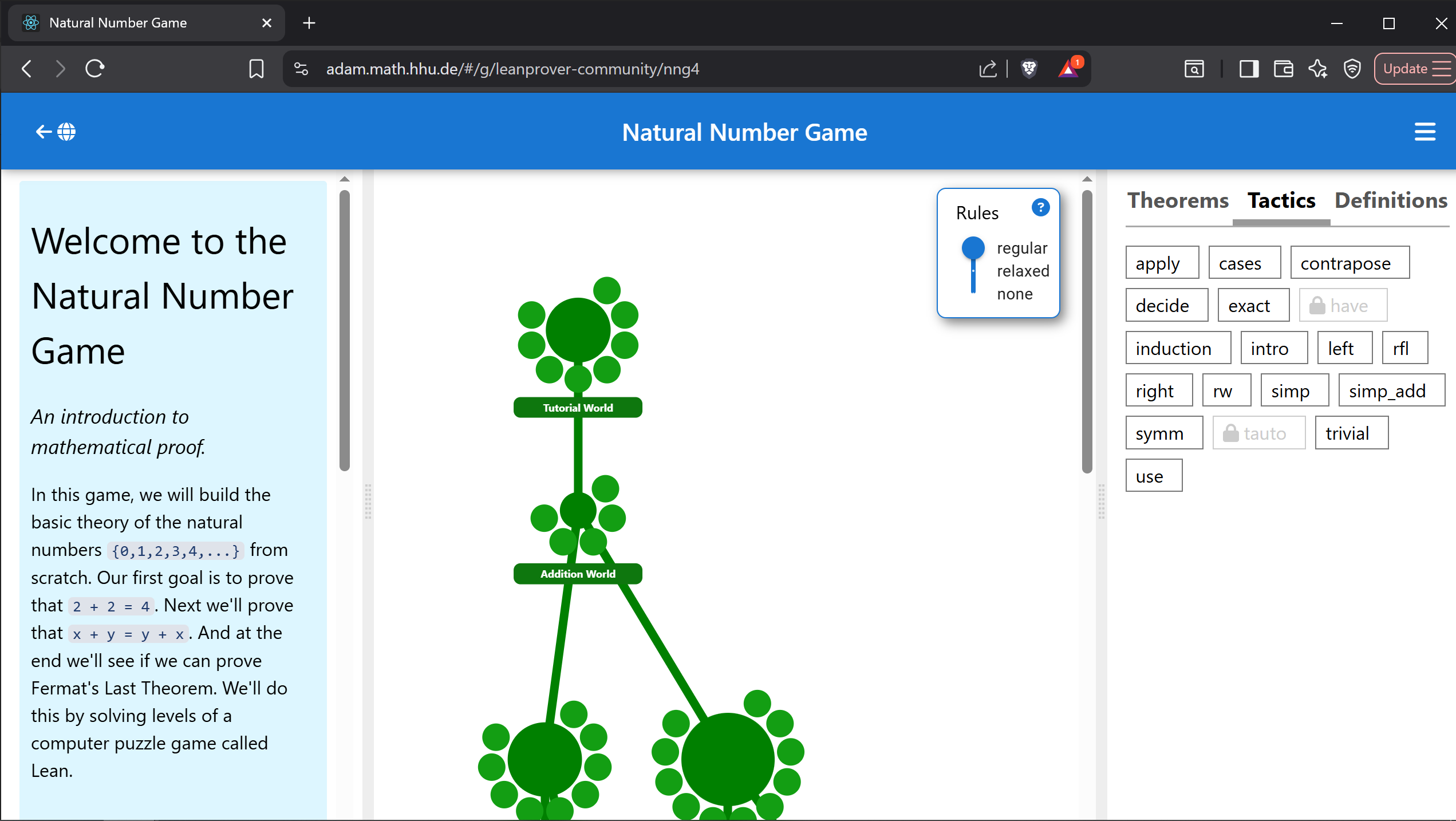Switch to the Theorems tab
The height and width of the screenshot is (821, 1456).
point(1178,200)
